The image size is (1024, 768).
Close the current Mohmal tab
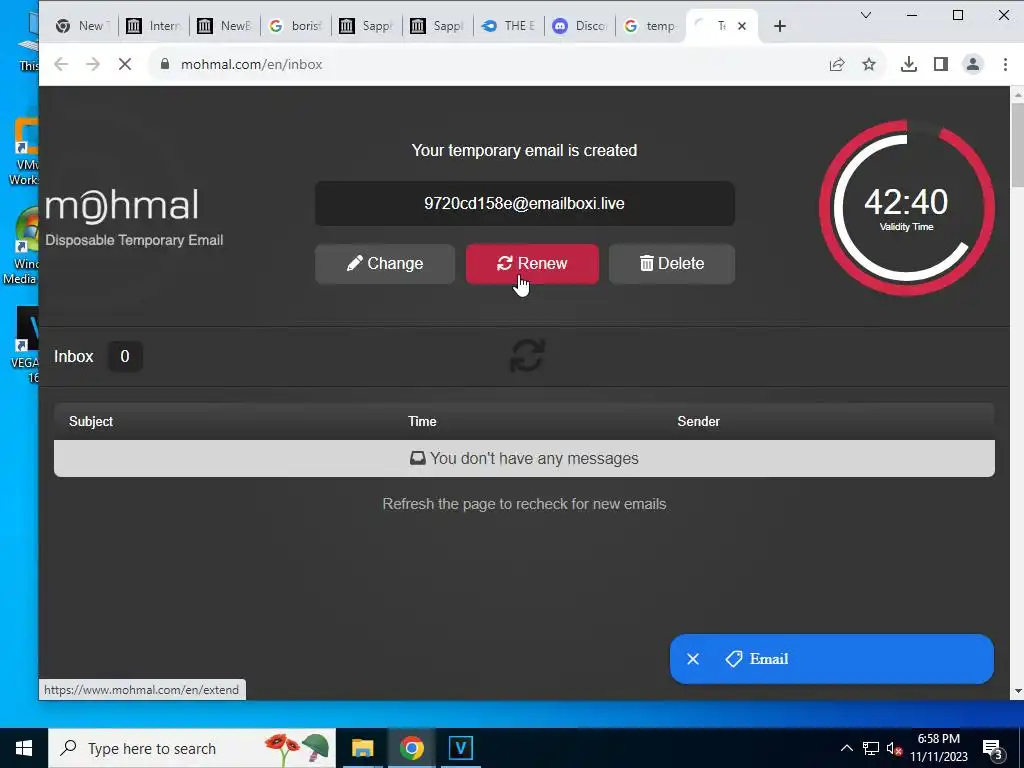pos(742,26)
